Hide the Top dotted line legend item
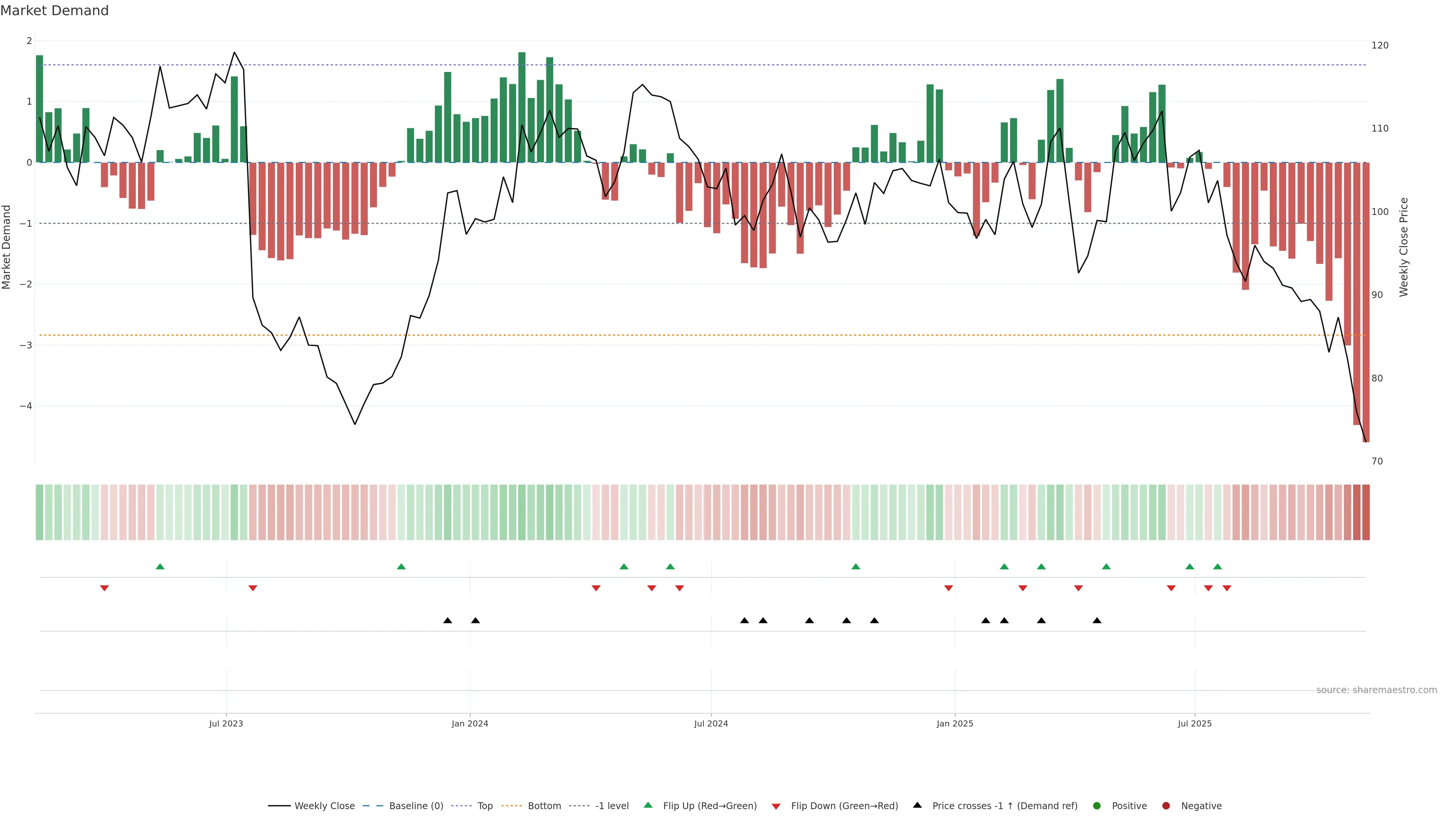The height and width of the screenshot is (819, 1456). tap(485, 805)
